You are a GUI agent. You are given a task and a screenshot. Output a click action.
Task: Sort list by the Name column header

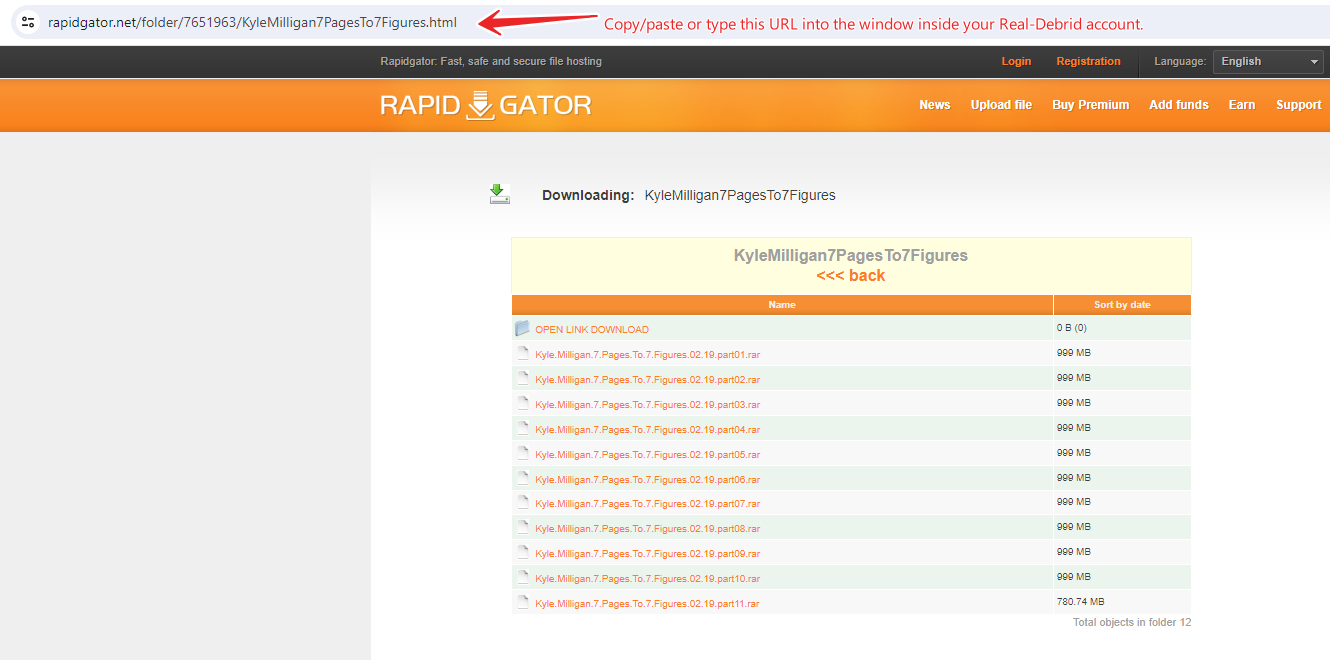pos(782,305)
